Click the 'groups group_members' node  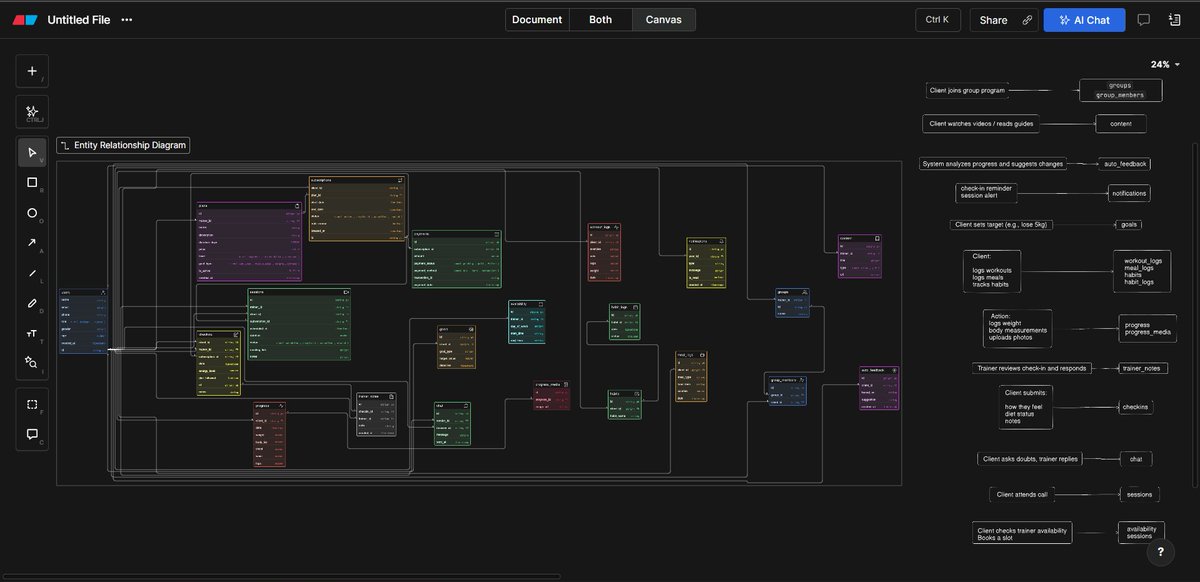(1120, 90)
